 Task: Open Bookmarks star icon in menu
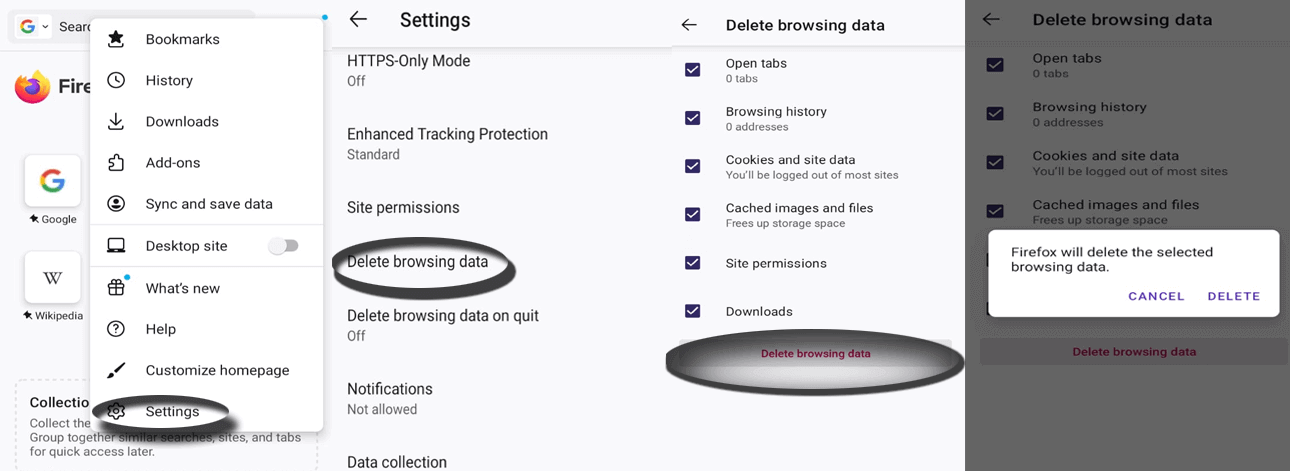116,39
